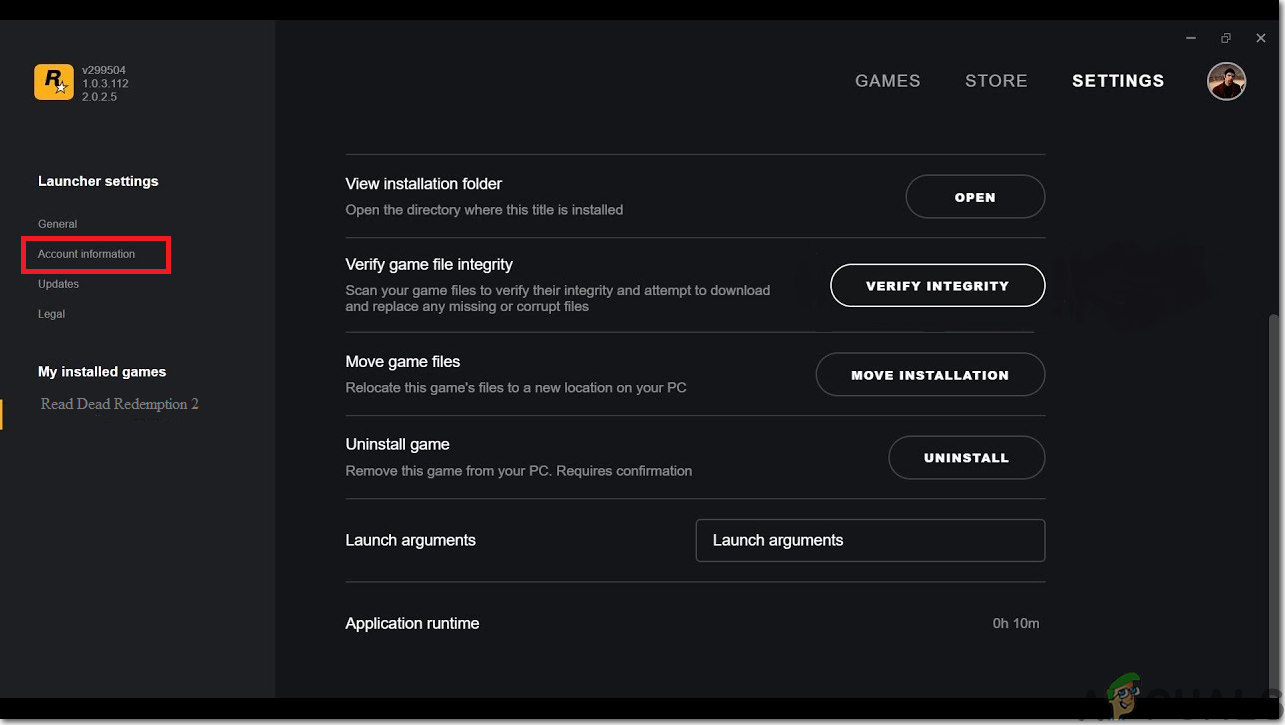The width and height of the screenshot is (1285, 725).
Task: Select the SETTINGS tab
Action: click(1118, 81)
